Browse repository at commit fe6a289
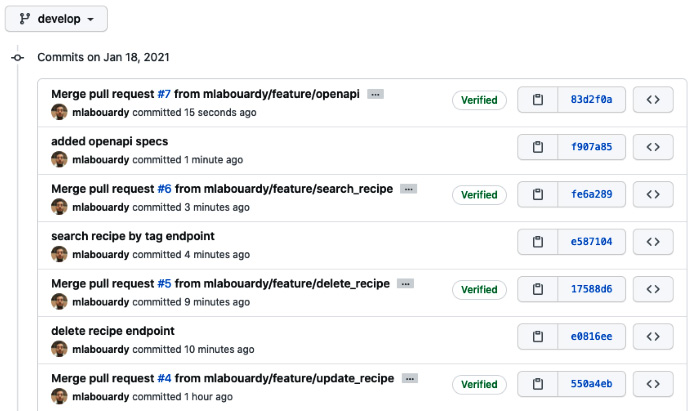The height and width of the screenshot is (411, 693). [x=653, y=194]
